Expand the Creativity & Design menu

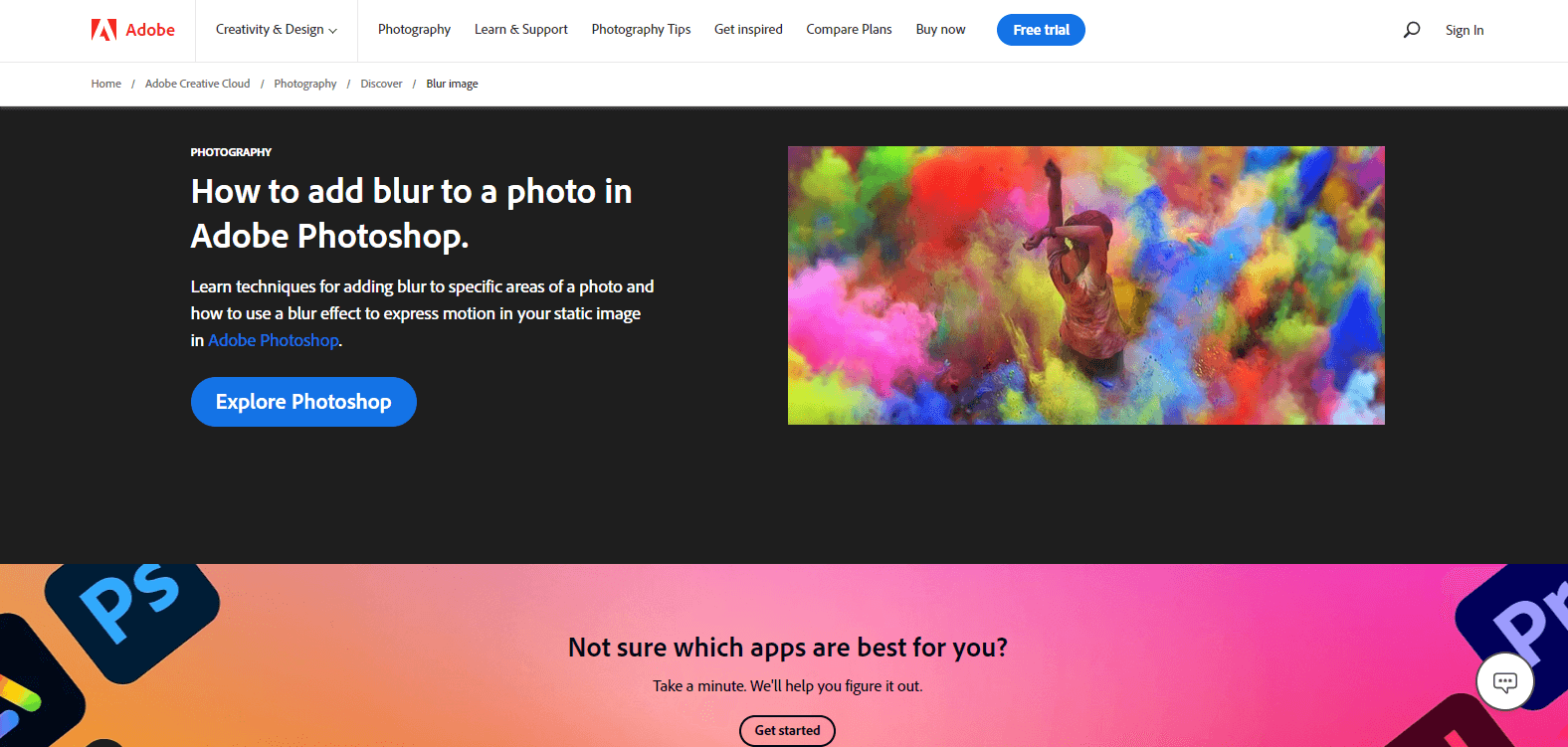tap(277, 30)
